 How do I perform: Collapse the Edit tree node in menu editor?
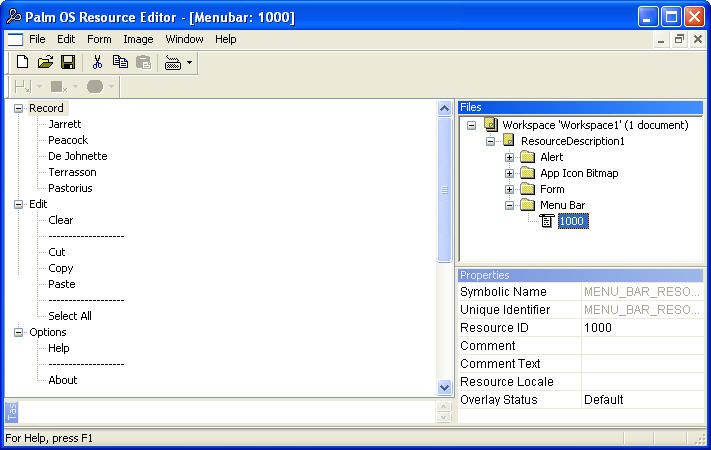click(19, 204)
